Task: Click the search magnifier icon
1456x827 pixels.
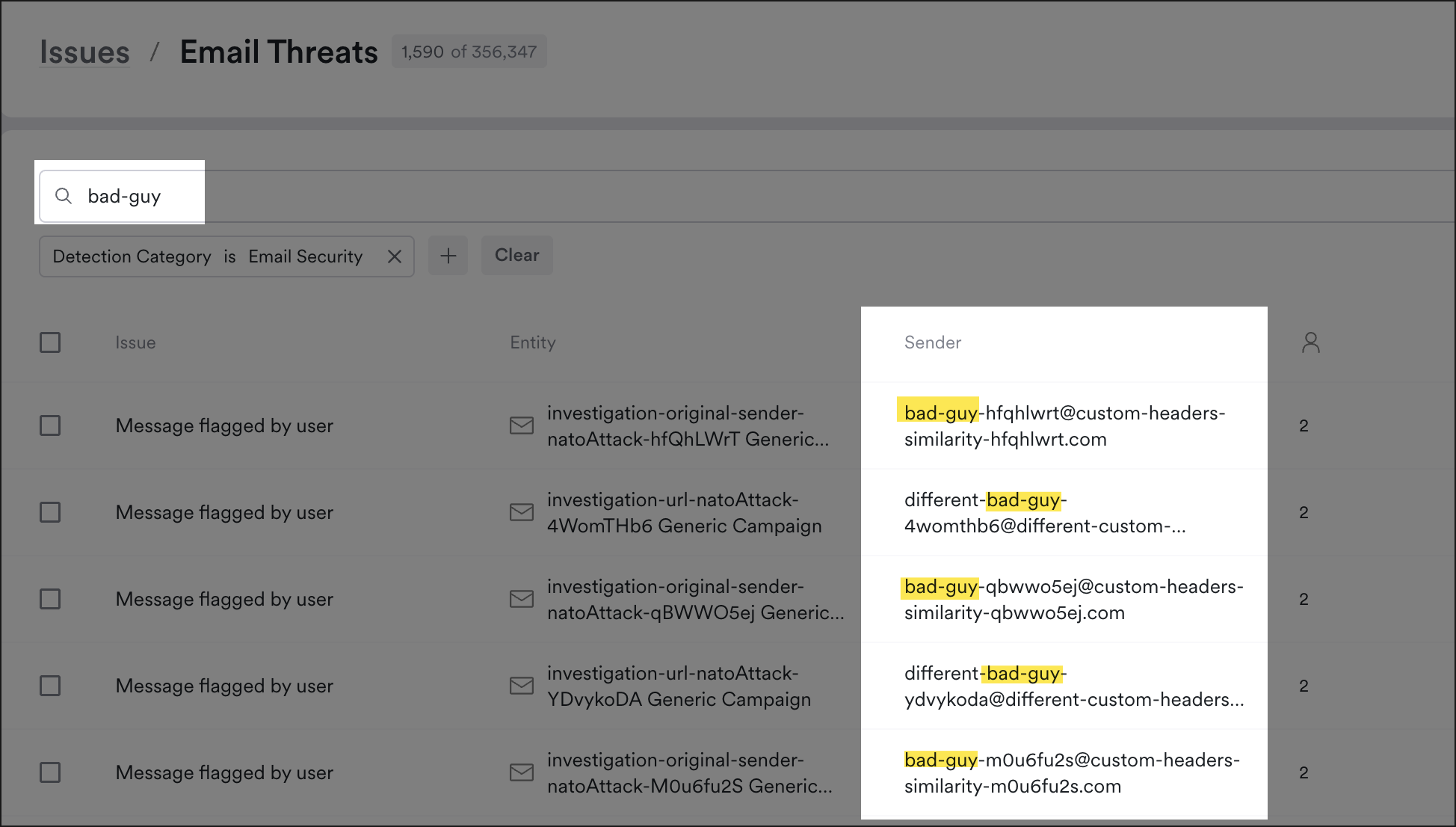Action: tap(64, 196)
